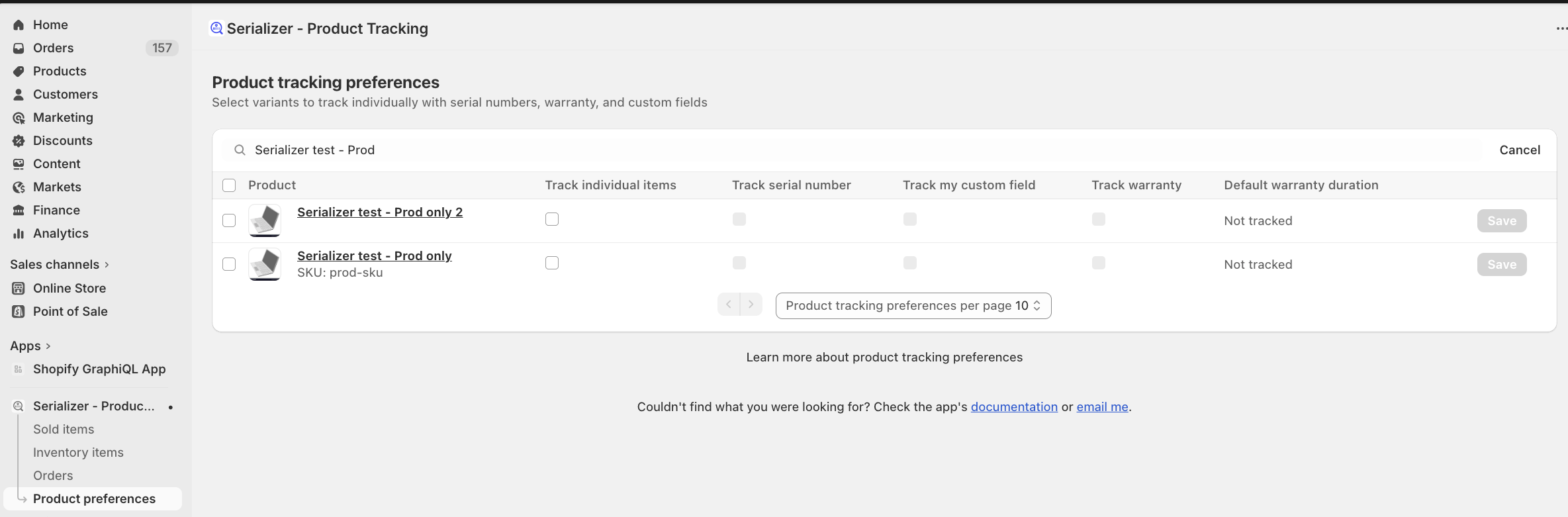The width and height of the screenshot is (1568, 517).
Task: Expand the Apps section chevron
Action: 48,346
